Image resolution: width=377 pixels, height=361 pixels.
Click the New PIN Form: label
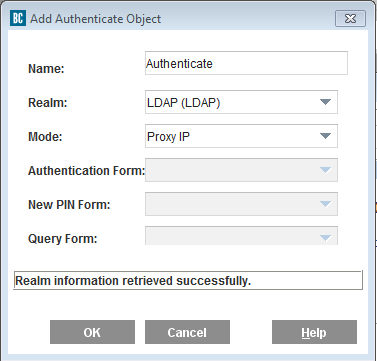pyautogui.click(x=69, y=205)
